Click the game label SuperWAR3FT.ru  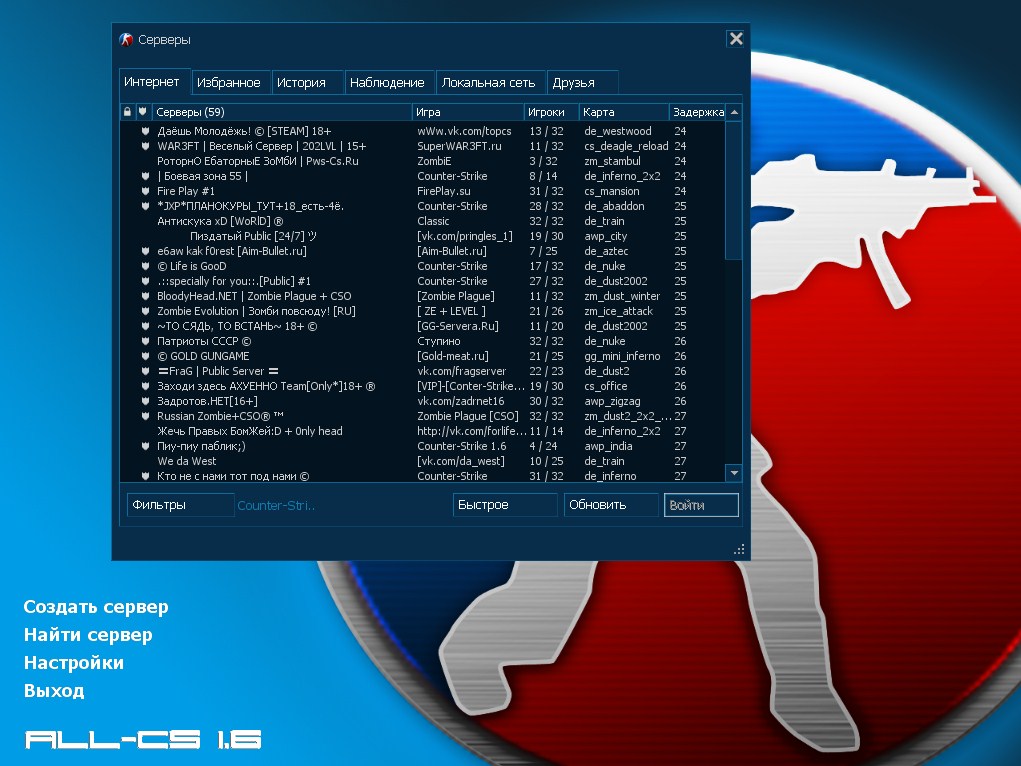(x=459, y=147)
